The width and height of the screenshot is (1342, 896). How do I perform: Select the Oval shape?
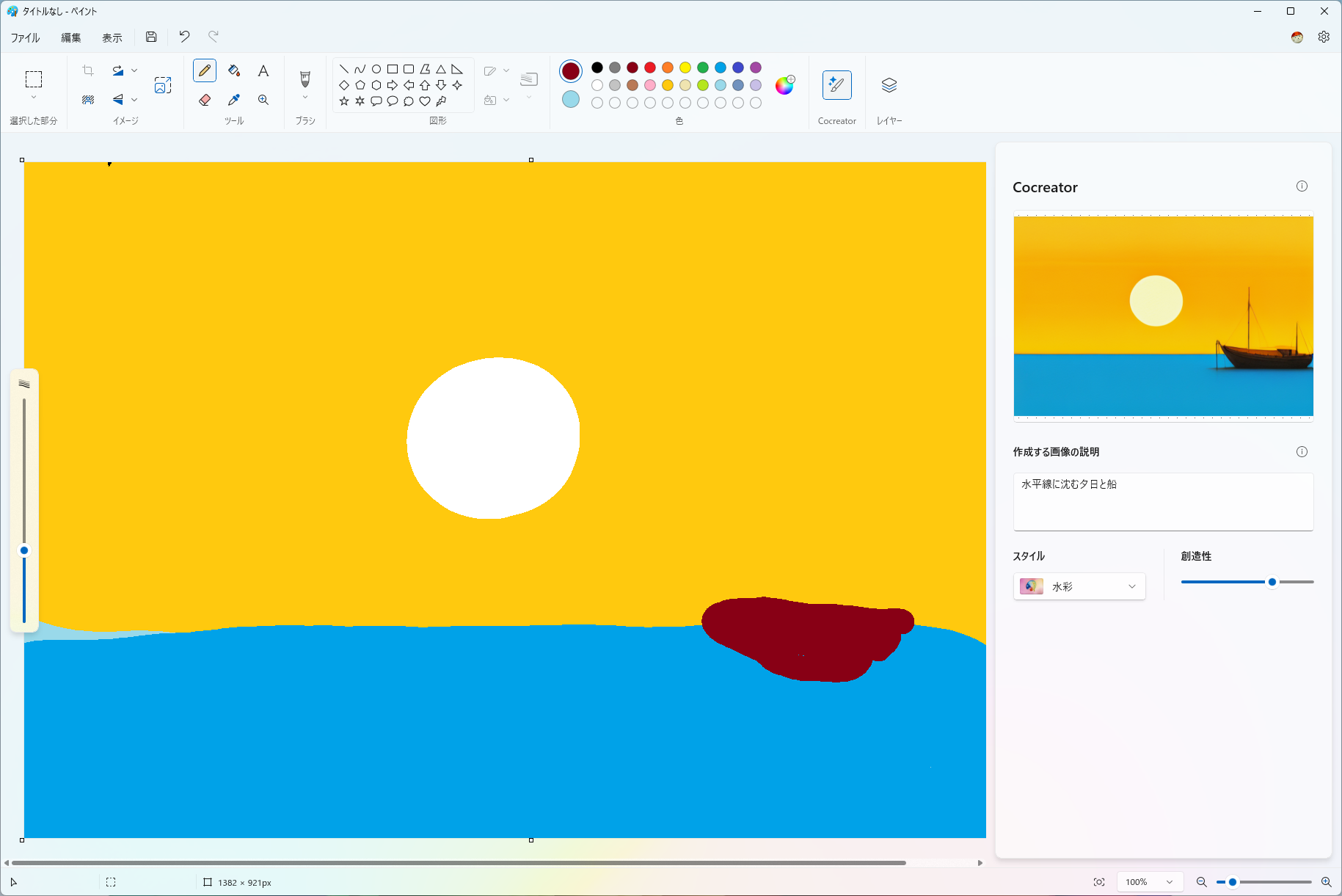pos(376,68)
